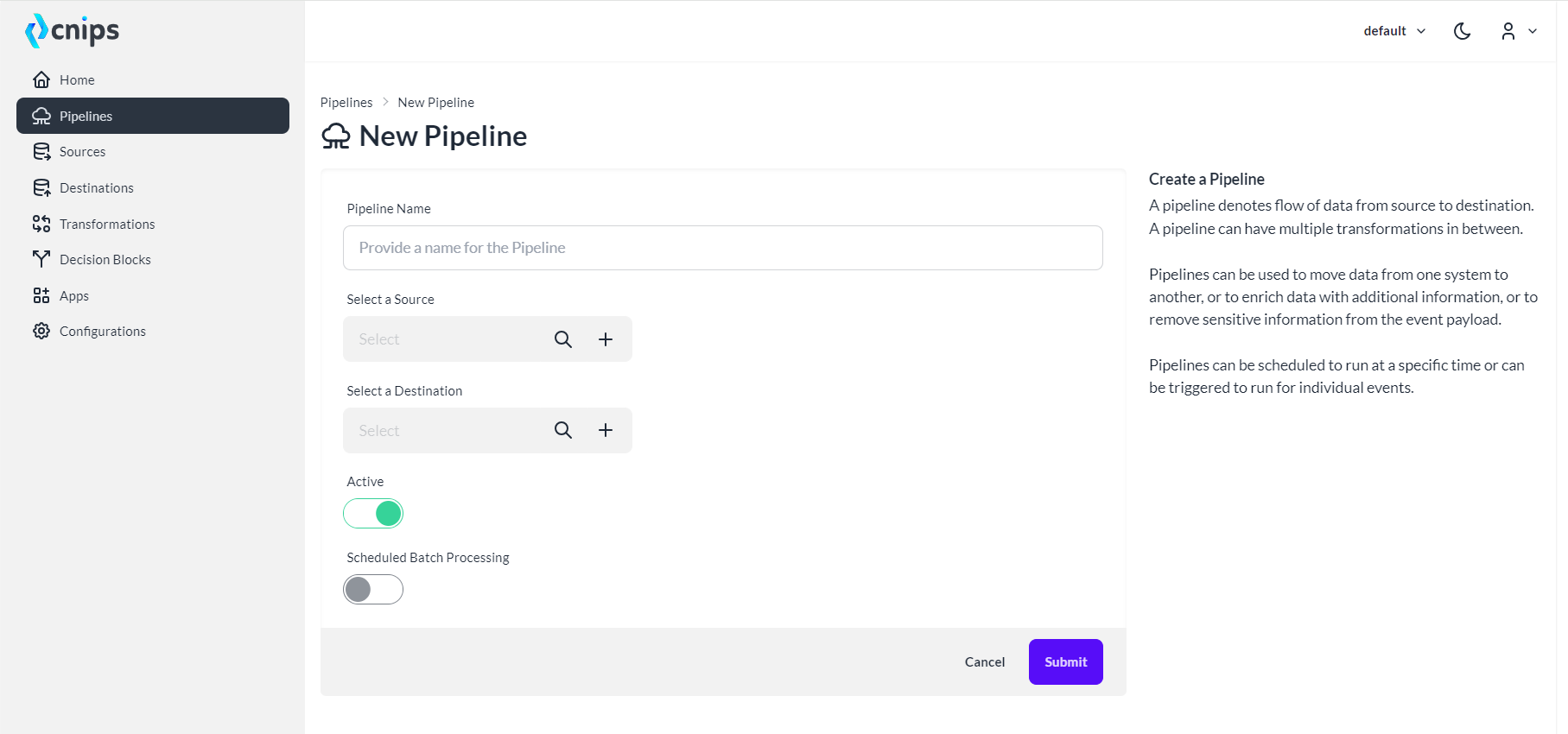Image resolution: width=1568 pixels, height=734 pixels.
Task: Click the Pipelines breadcrumb link
Action: 346,102
